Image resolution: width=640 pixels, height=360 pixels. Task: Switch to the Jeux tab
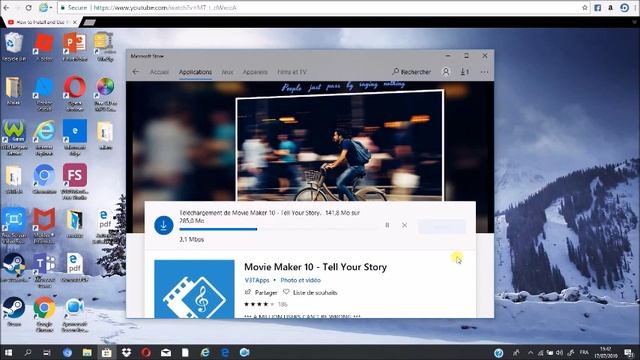pos(227,72)
